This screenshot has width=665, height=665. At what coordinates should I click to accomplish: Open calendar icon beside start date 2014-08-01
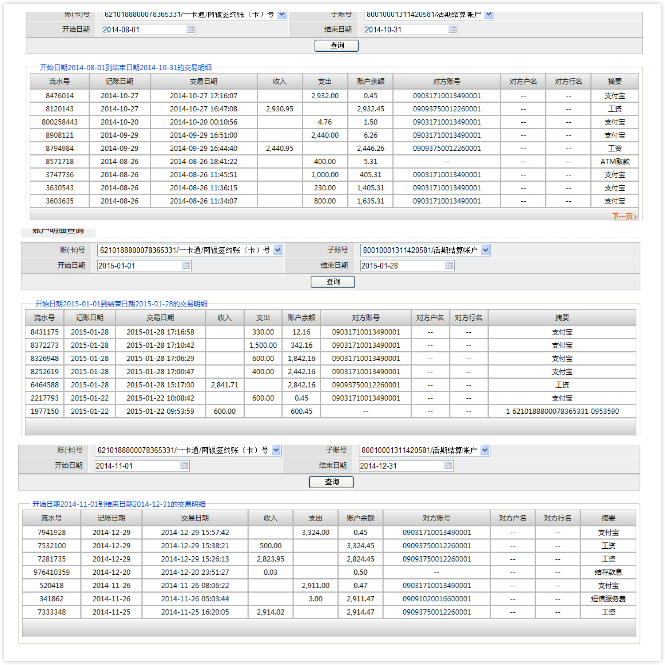tap(190, 29)
